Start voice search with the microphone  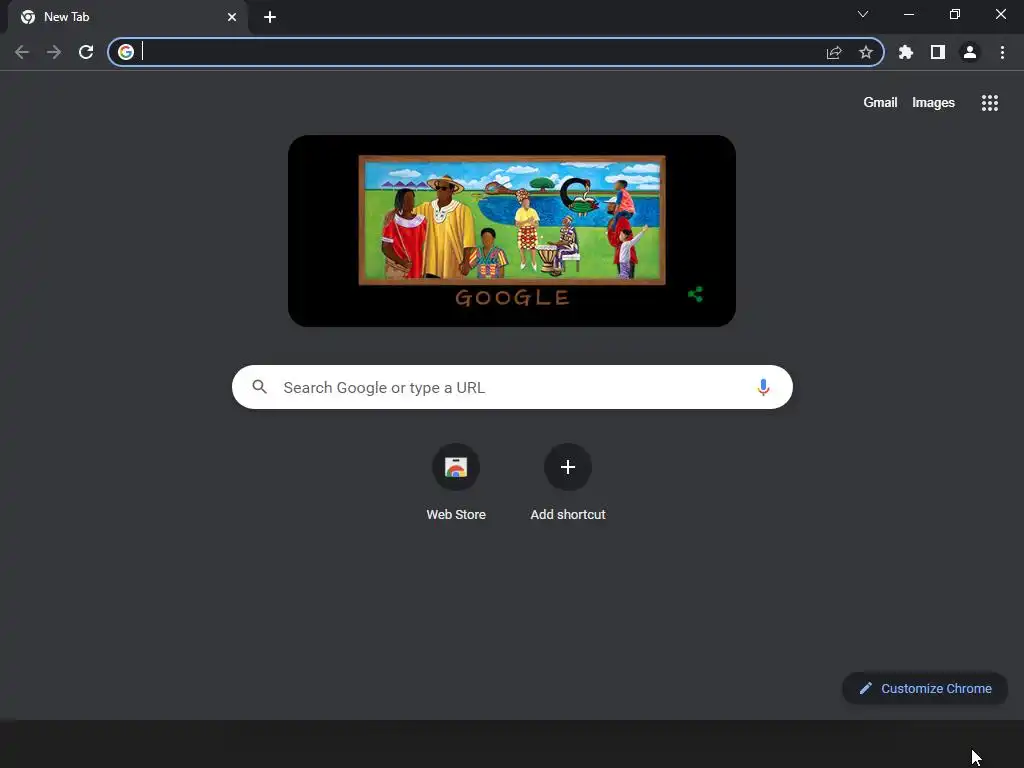(763, 387)
